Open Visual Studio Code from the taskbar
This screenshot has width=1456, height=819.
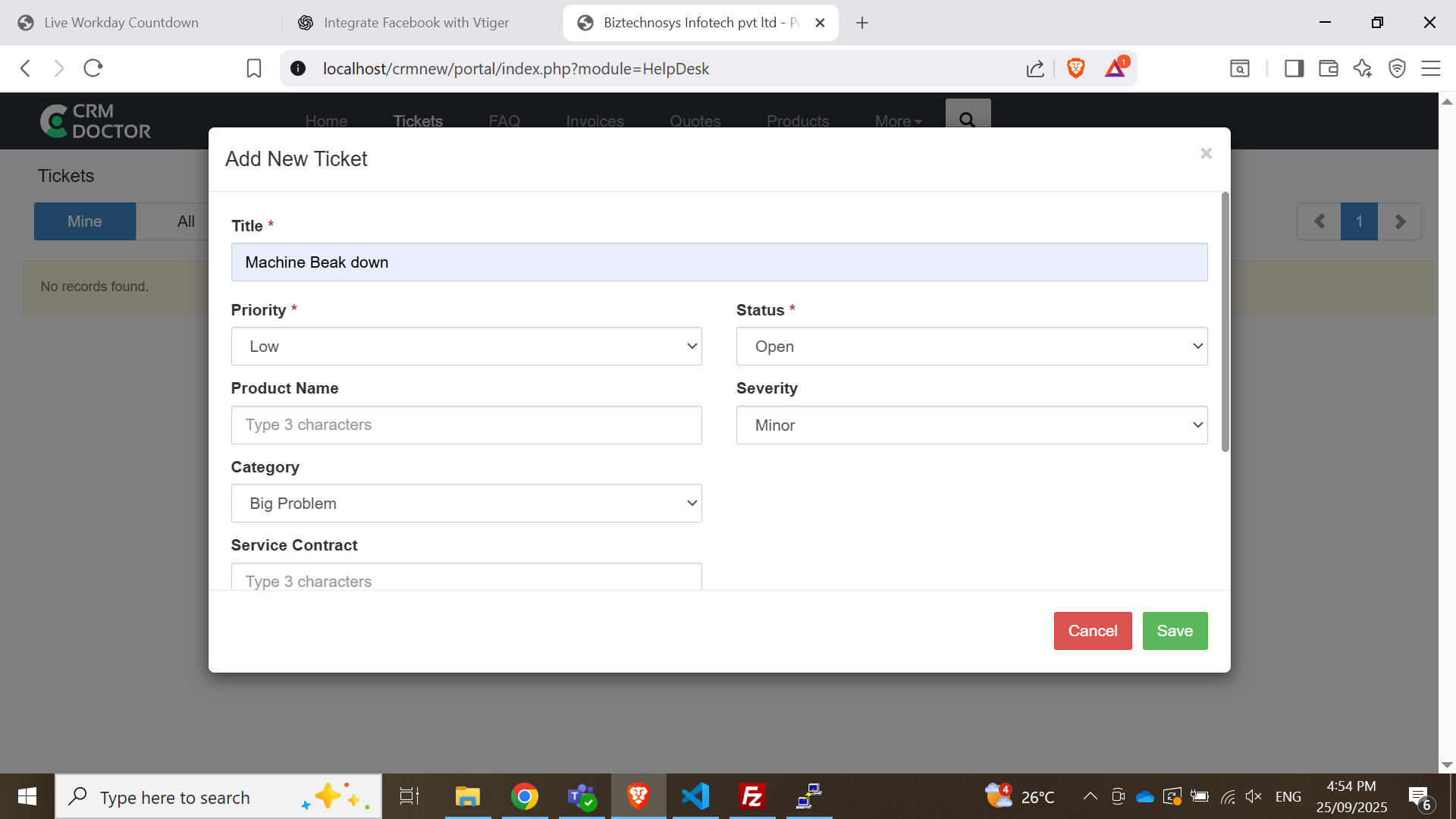(x=695, y=796)
